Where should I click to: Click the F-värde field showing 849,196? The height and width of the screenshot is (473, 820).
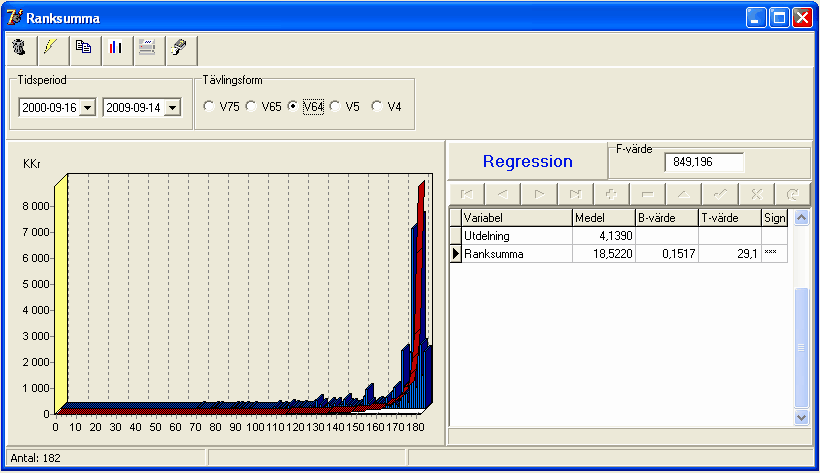coord(704,162)
